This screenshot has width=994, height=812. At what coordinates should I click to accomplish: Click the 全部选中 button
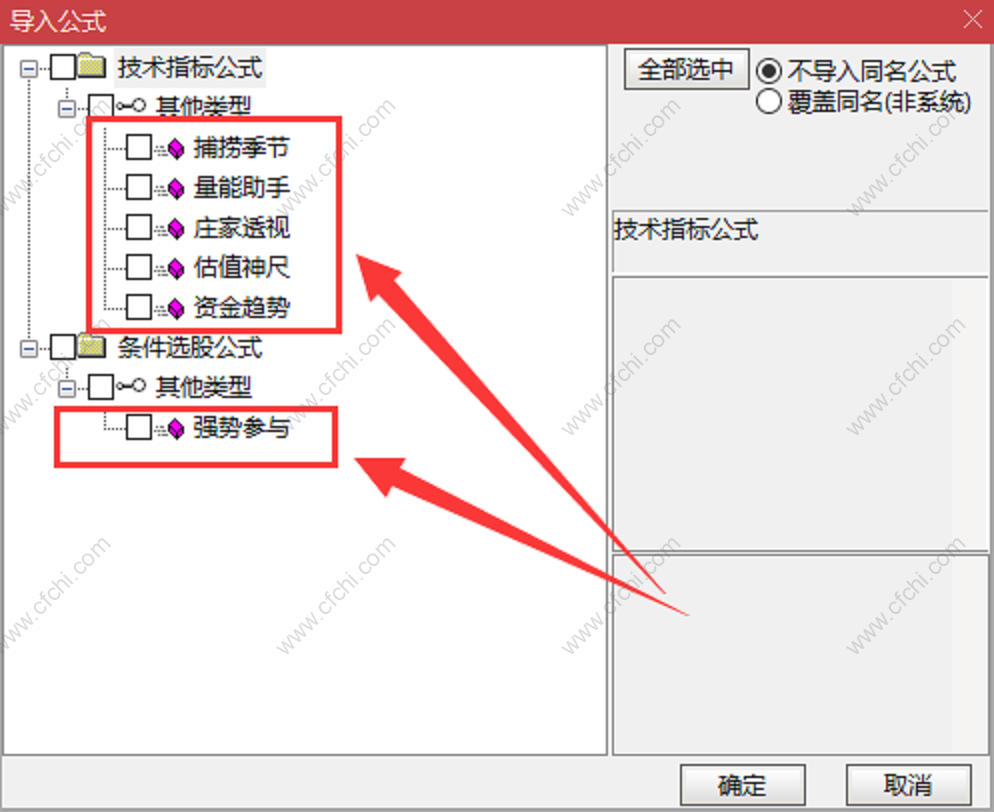687,69
